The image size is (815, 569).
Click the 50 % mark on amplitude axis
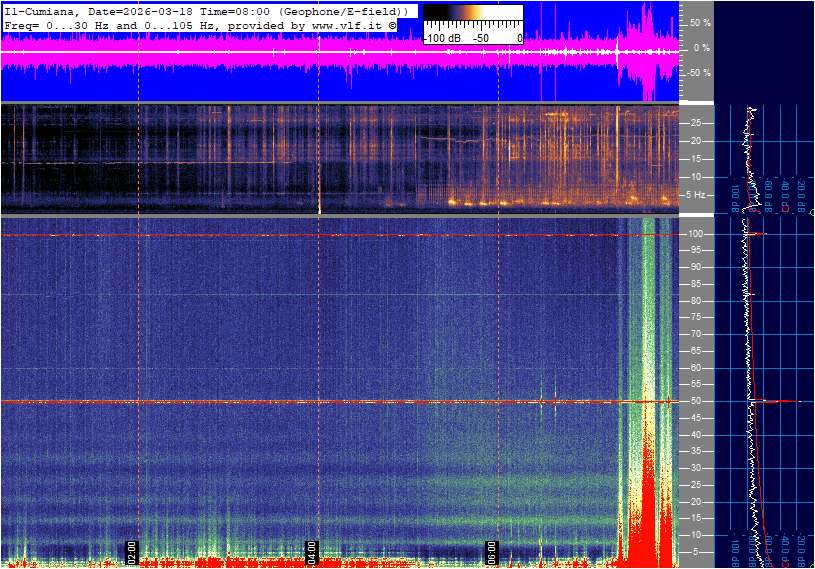[x=700, y=22]
